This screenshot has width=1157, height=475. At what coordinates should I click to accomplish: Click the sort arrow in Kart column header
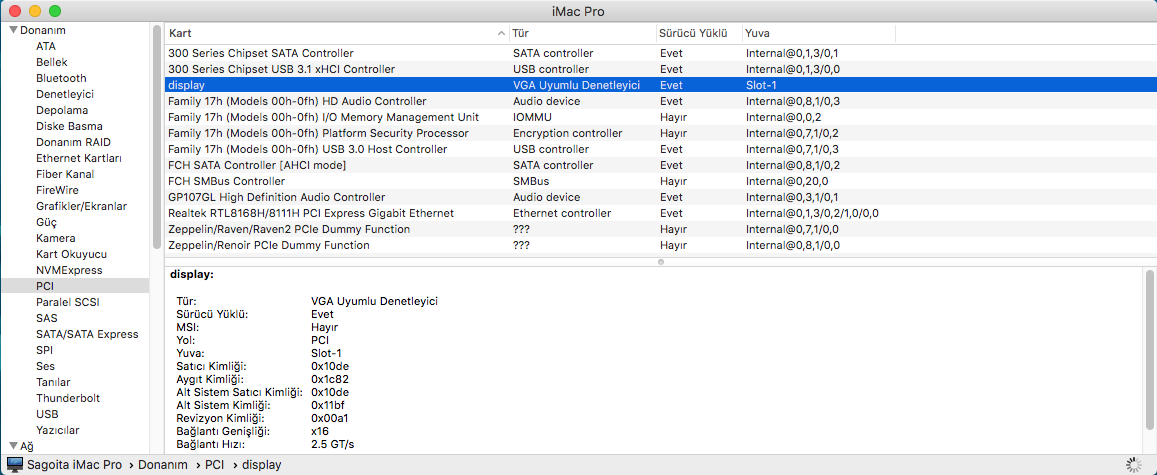point(501,34)
